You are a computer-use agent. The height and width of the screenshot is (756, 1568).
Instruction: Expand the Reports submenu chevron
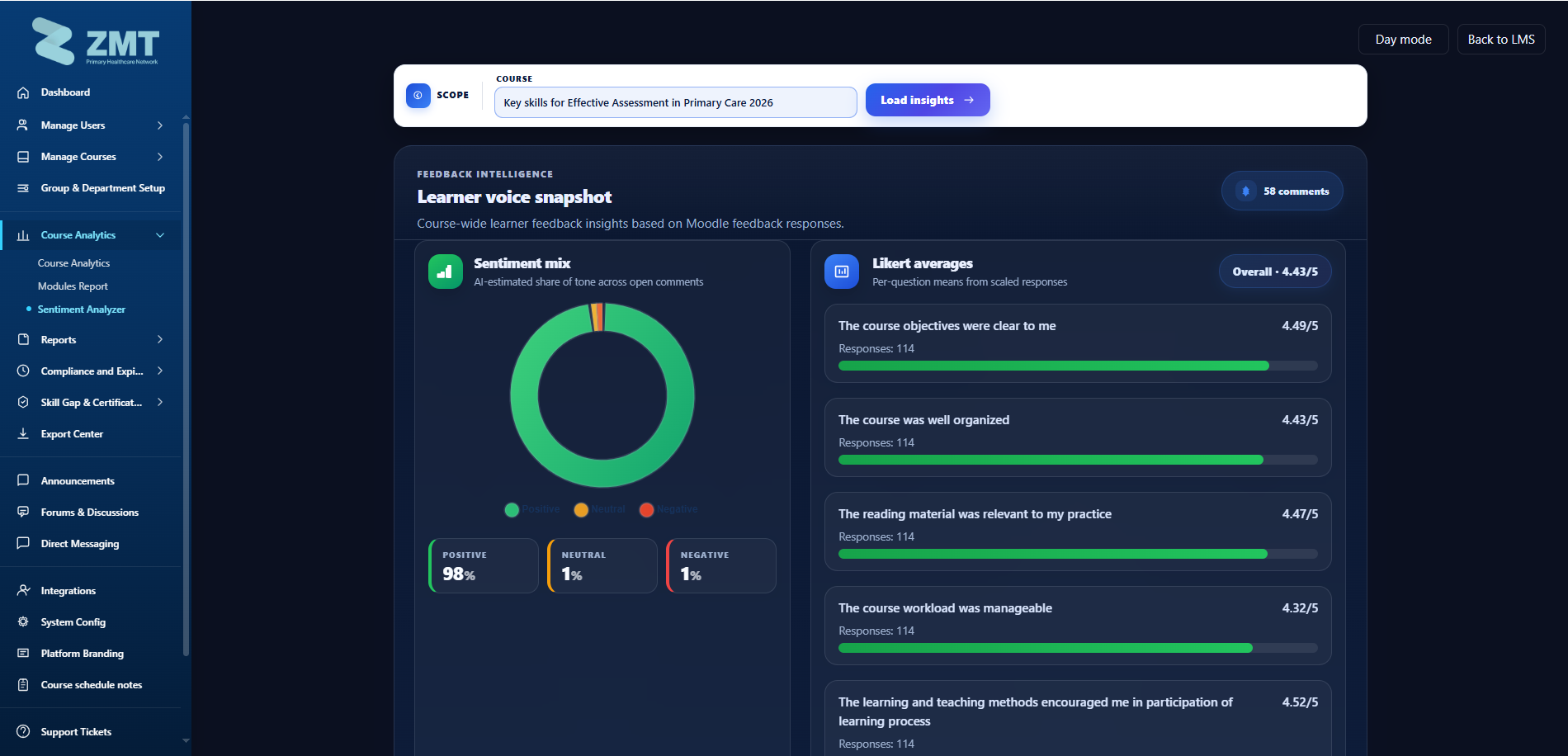pos(160,340)
